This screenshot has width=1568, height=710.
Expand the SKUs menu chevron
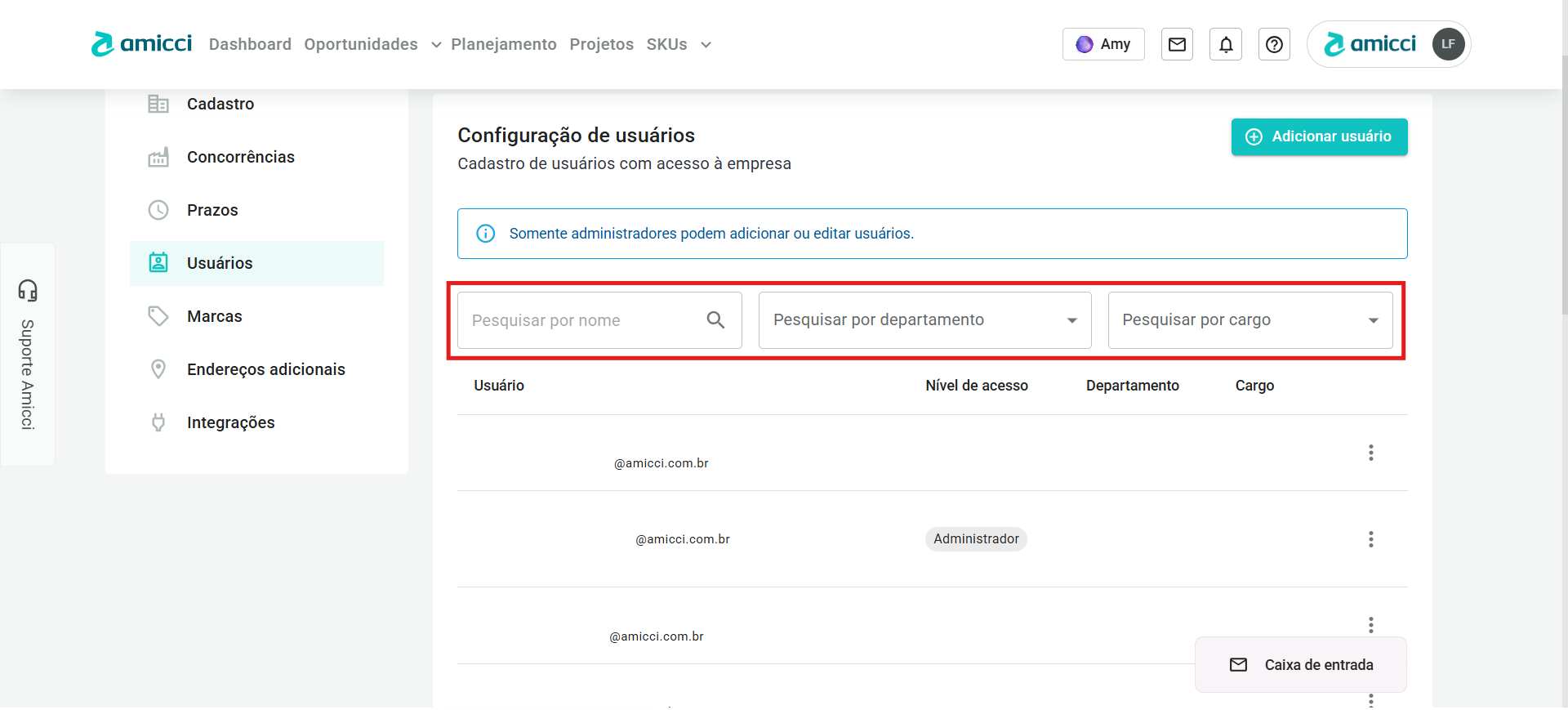(x=706, y=45)
